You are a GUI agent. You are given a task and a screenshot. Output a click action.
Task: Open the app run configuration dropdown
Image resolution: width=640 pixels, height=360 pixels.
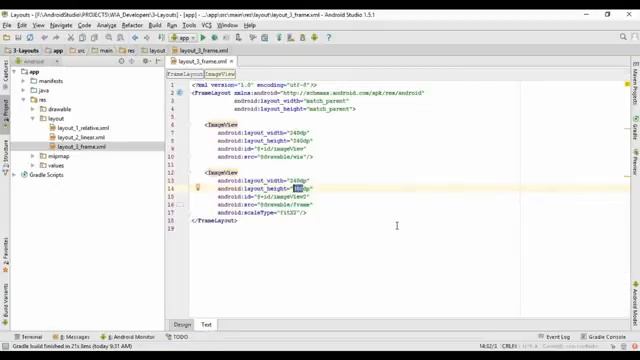point(183,38)
